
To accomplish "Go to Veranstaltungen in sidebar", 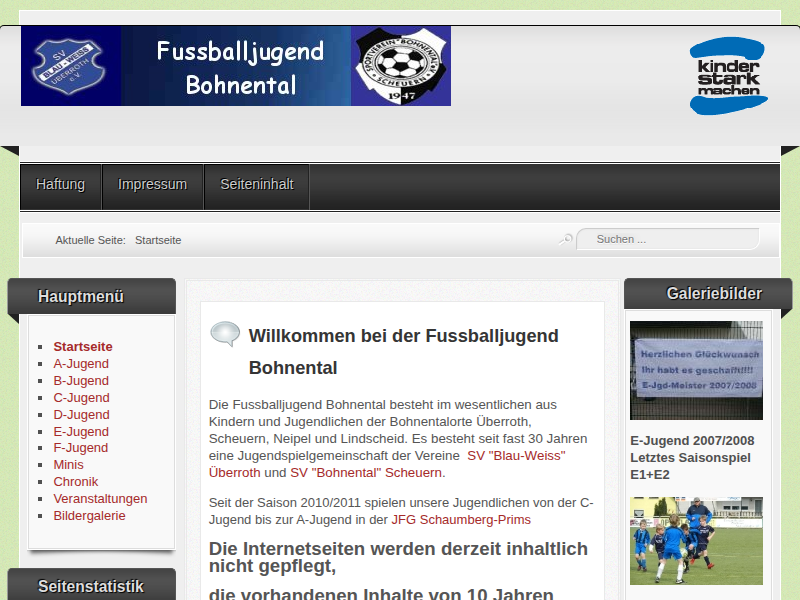I will 100,499.
